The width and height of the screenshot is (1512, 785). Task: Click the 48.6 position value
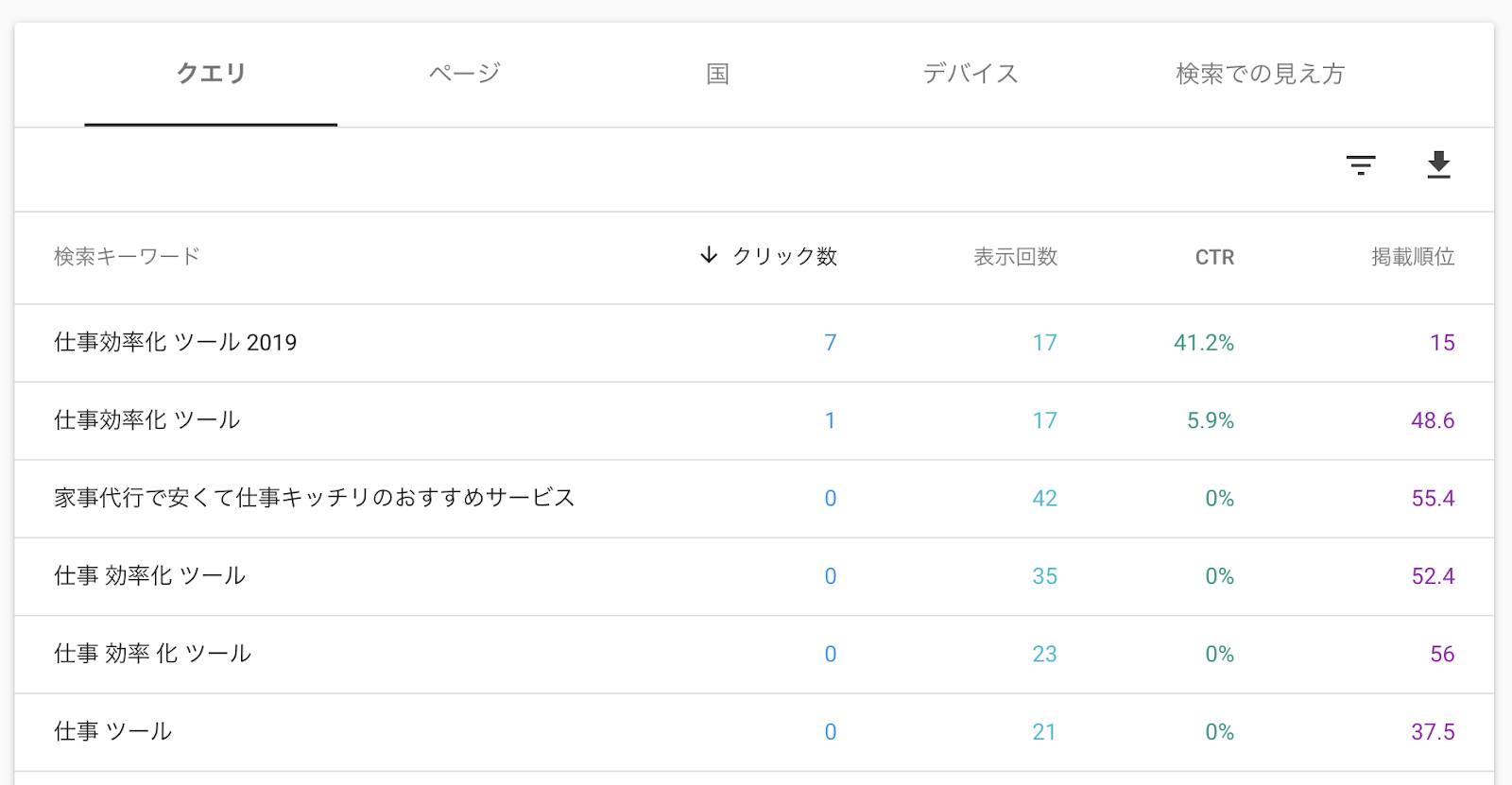point(1432,420)
